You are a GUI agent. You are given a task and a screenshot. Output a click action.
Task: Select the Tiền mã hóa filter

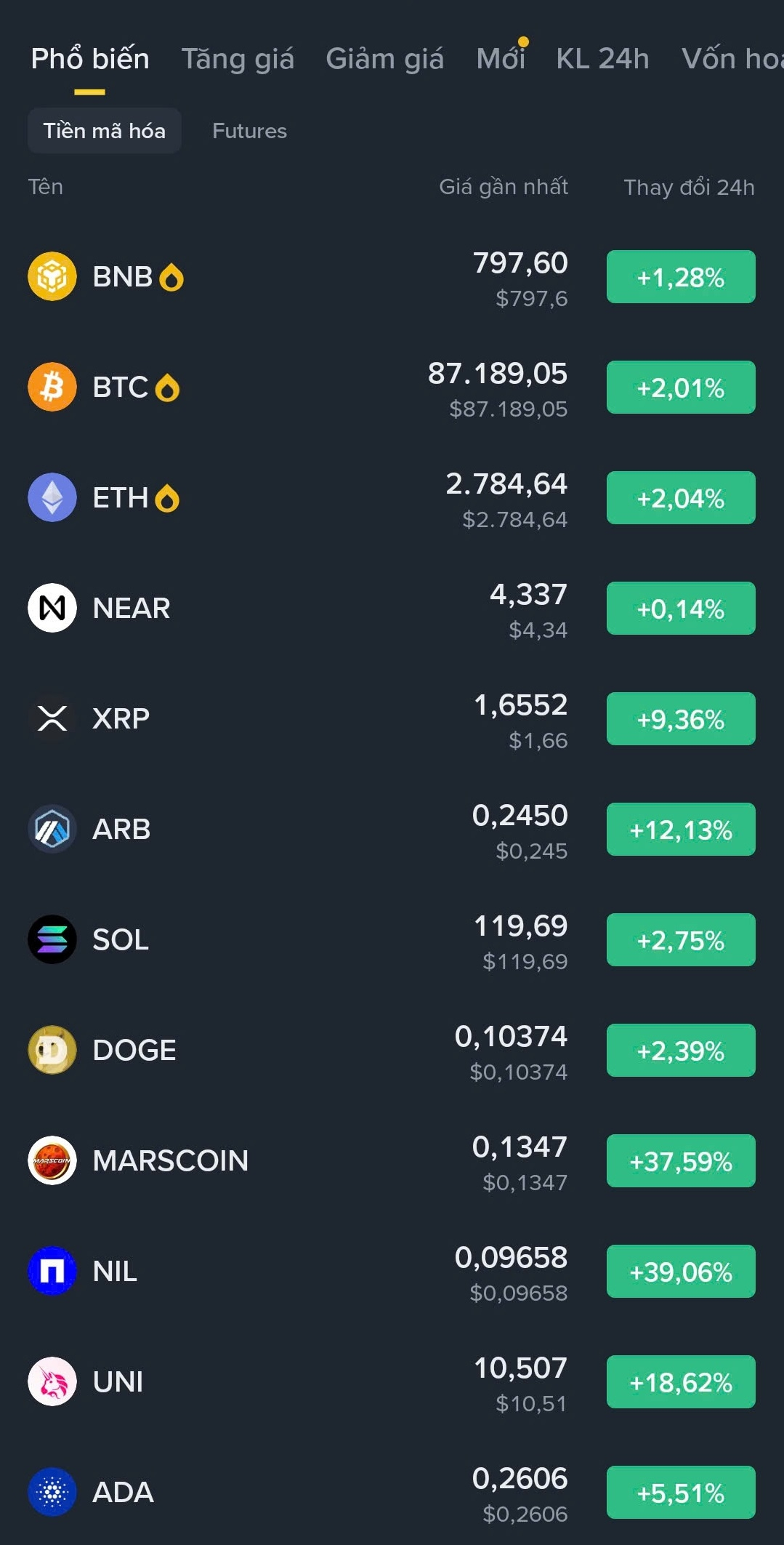click(x=104, y=131)
